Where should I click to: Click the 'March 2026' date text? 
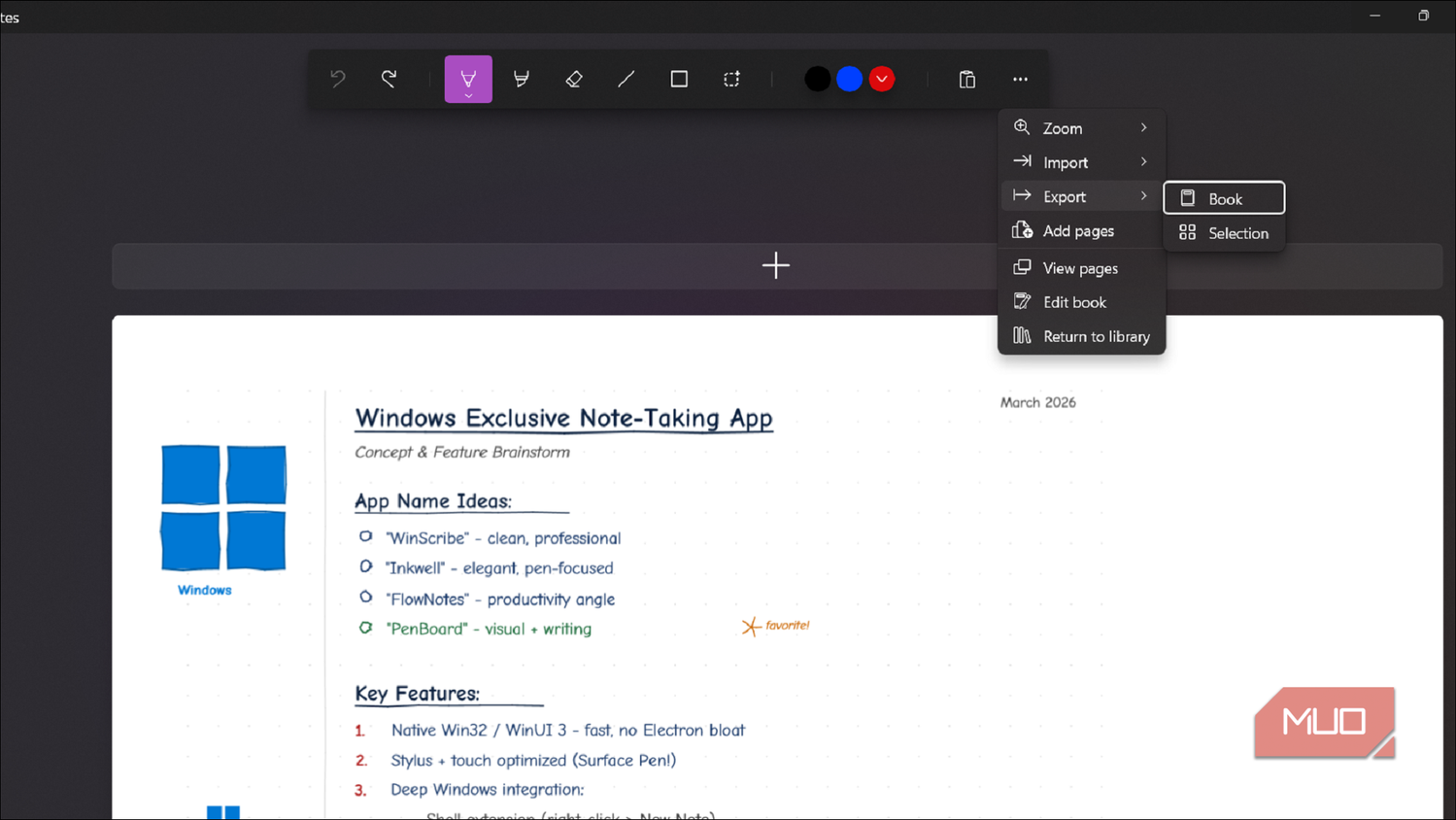coord(1038,402)
